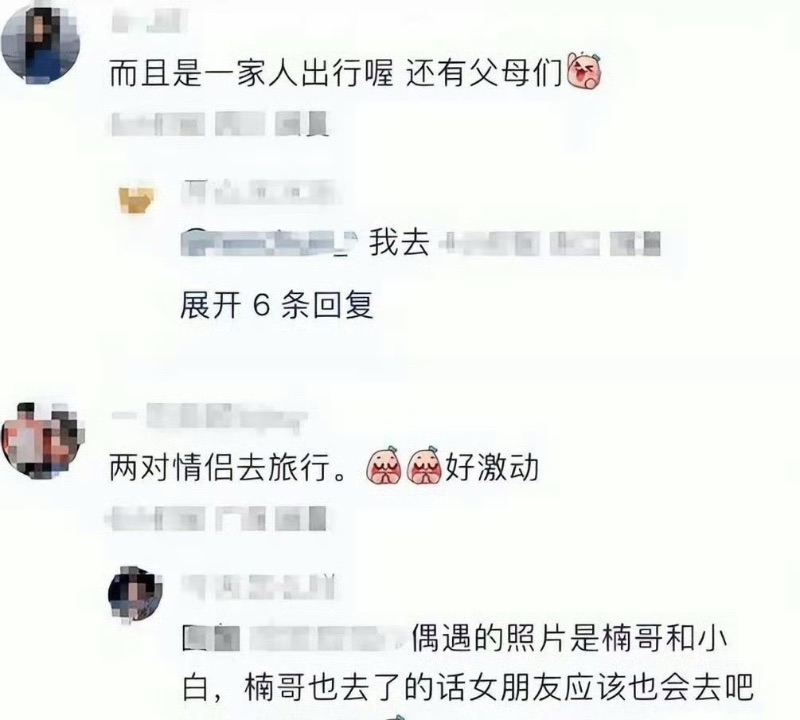Tap the blurred mention before 我去
This screenshot has width=800, height=720.
[268, 242]
